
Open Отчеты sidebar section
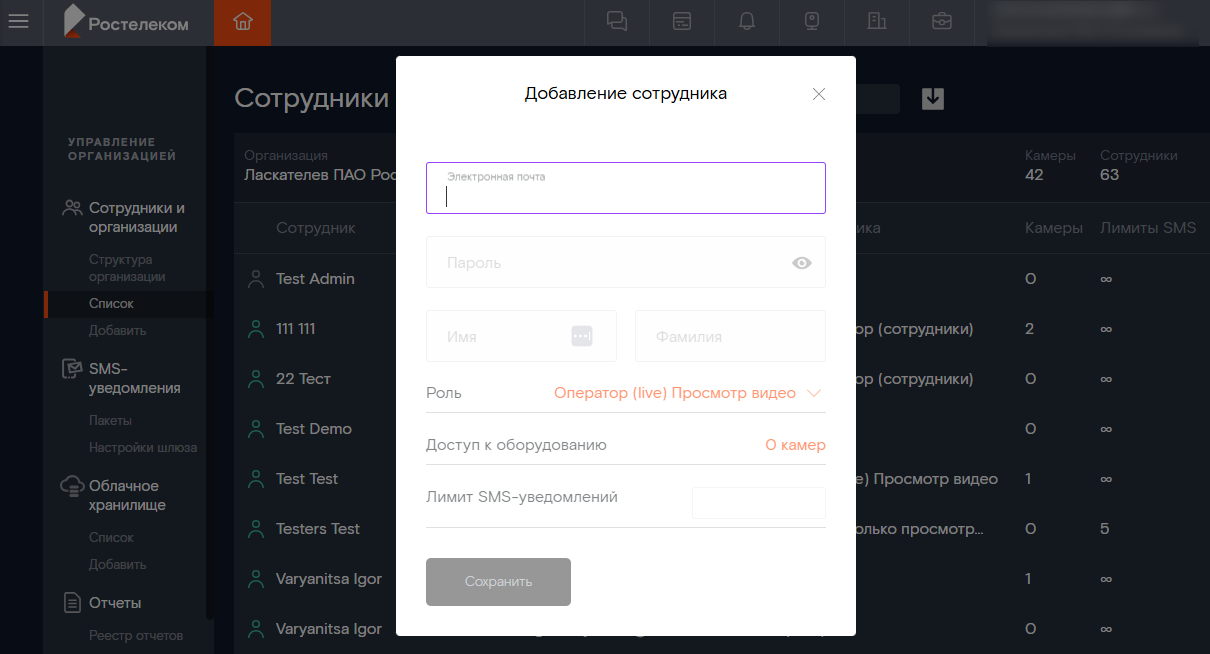(115, 603)
